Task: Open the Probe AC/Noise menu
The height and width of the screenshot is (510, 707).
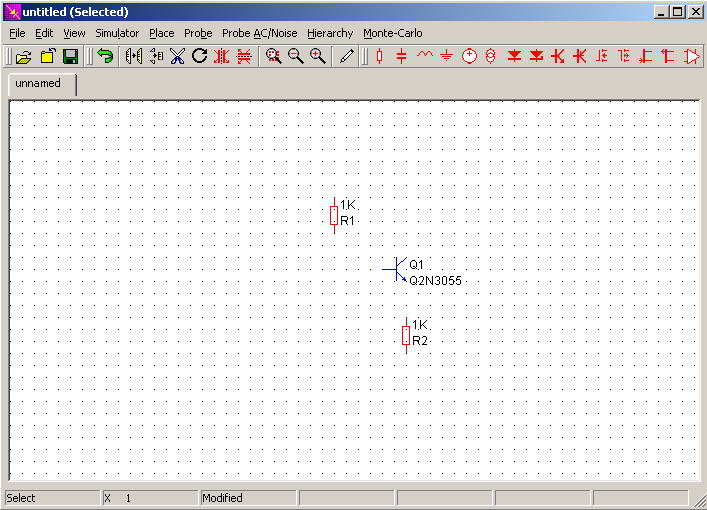Action: tap(259, 33)
